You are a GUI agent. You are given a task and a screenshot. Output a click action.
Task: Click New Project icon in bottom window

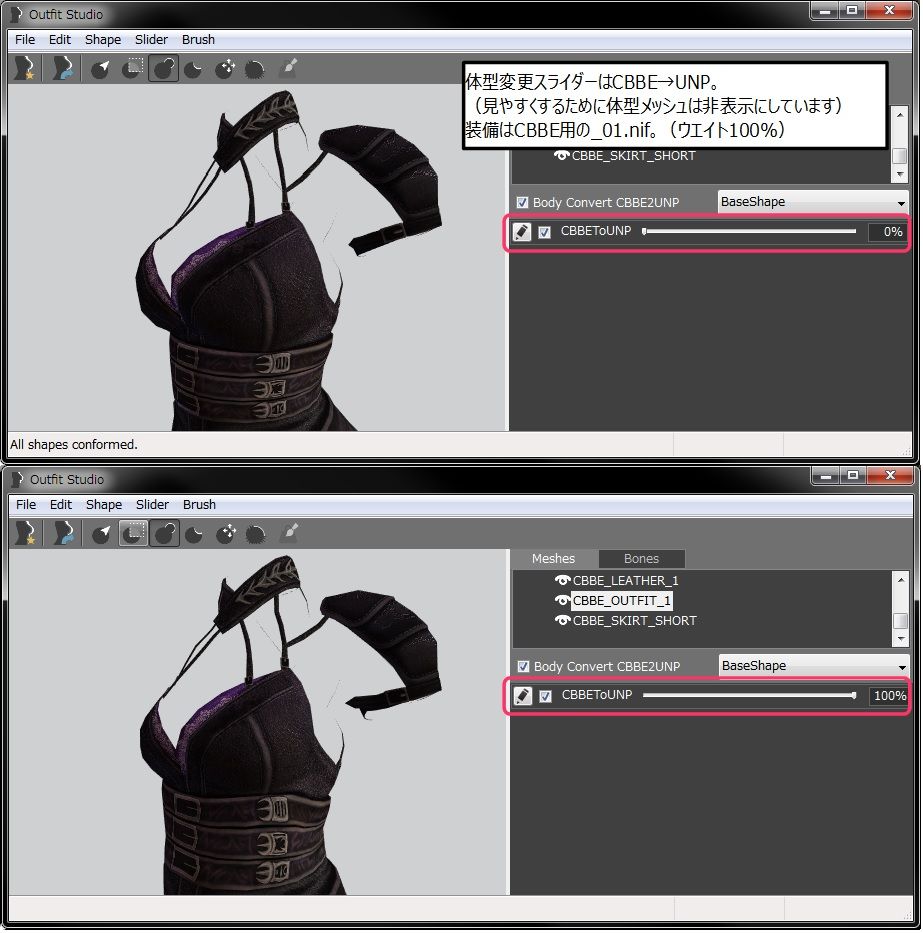click(x=26, y=534)
